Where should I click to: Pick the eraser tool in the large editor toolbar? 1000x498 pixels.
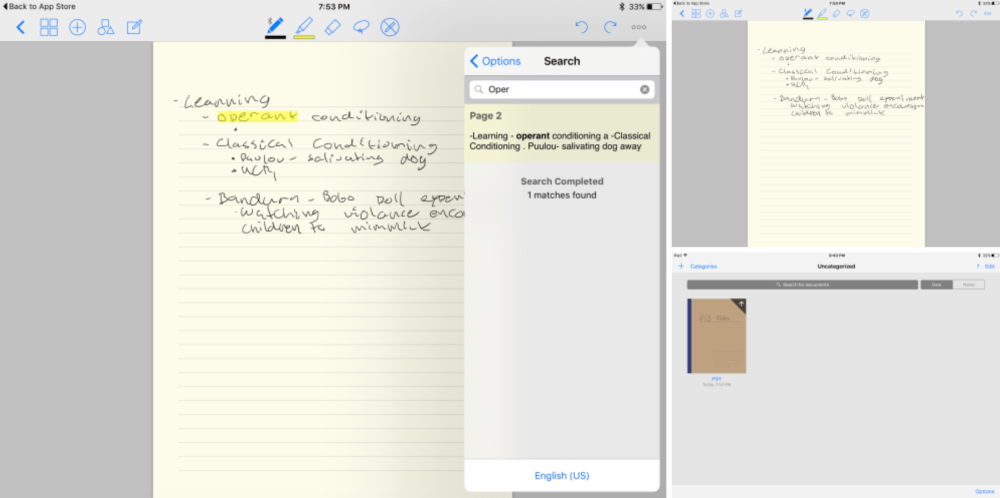tap(332, 27)
